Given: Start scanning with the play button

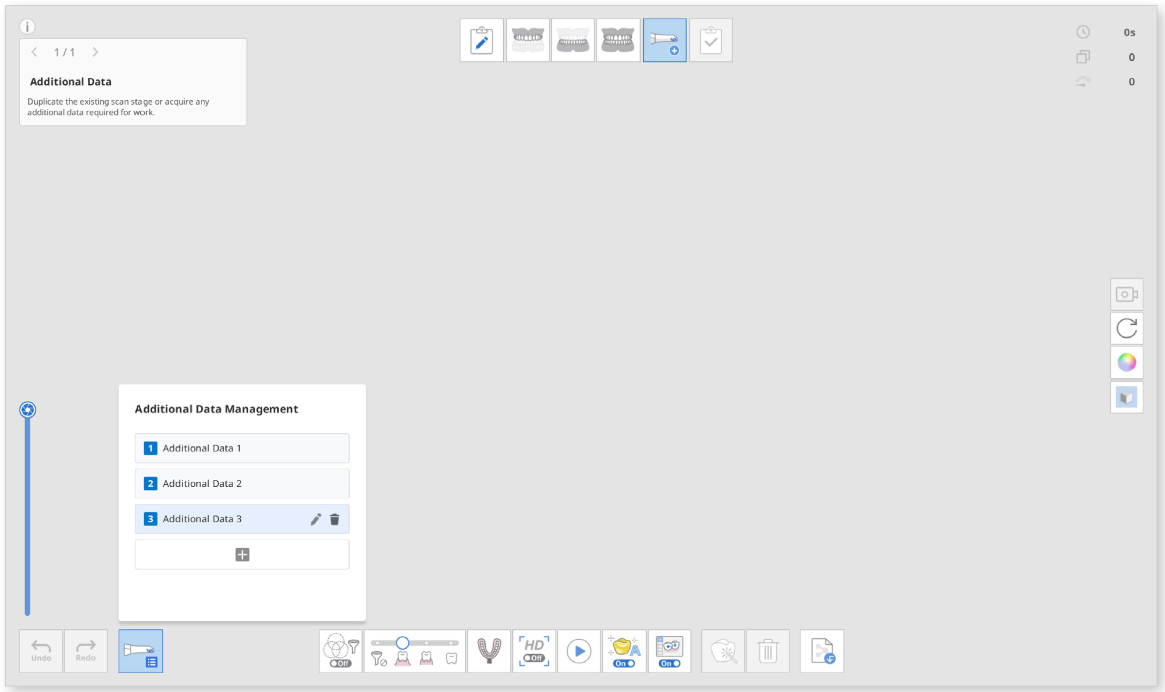Looking at the screenshot, I should pos(579,651).
